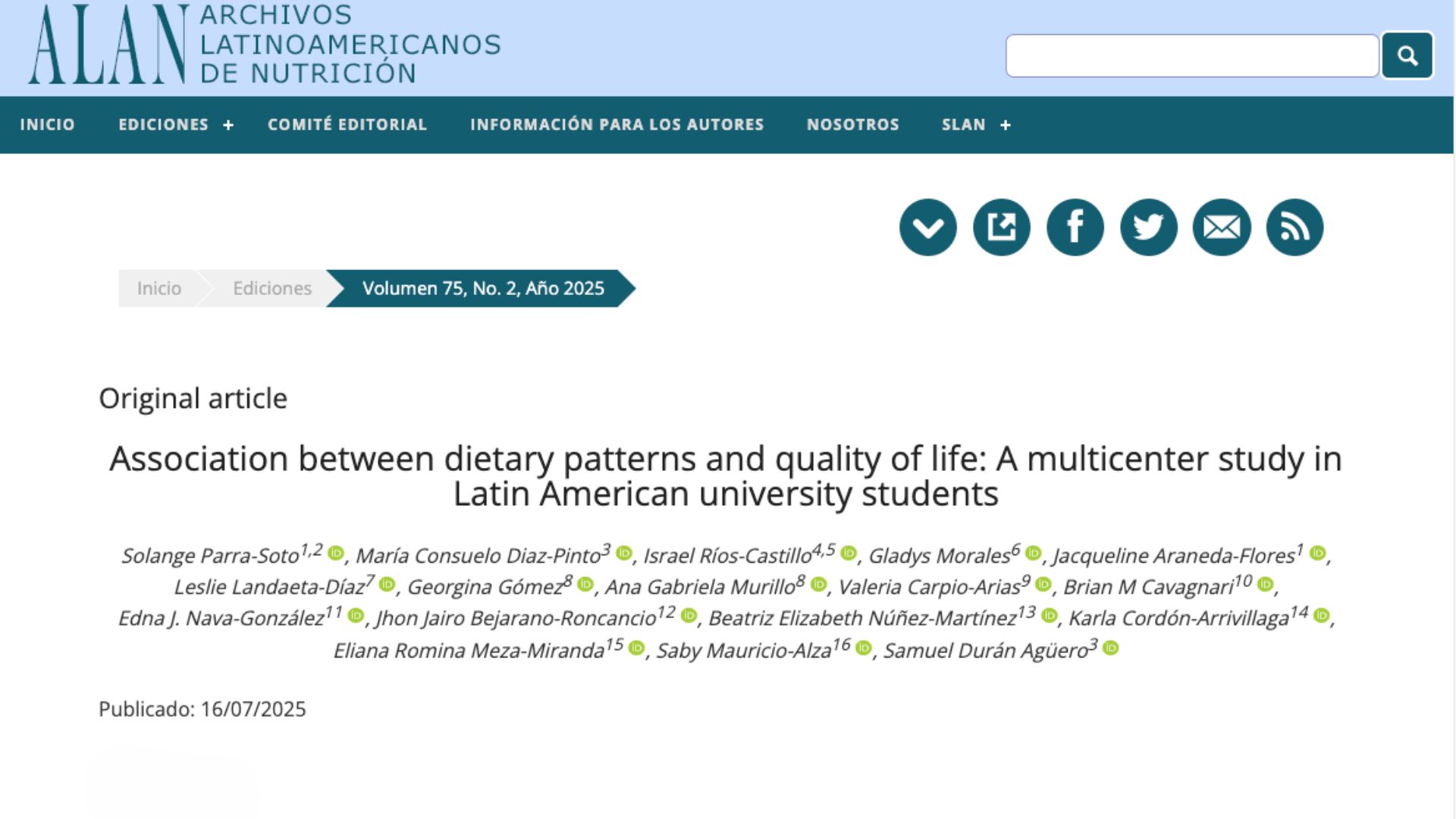The height and width of the screenshot is (819, 1456).
Task: Click the magnifying glass search button
Action: [x=1407, y=55]
